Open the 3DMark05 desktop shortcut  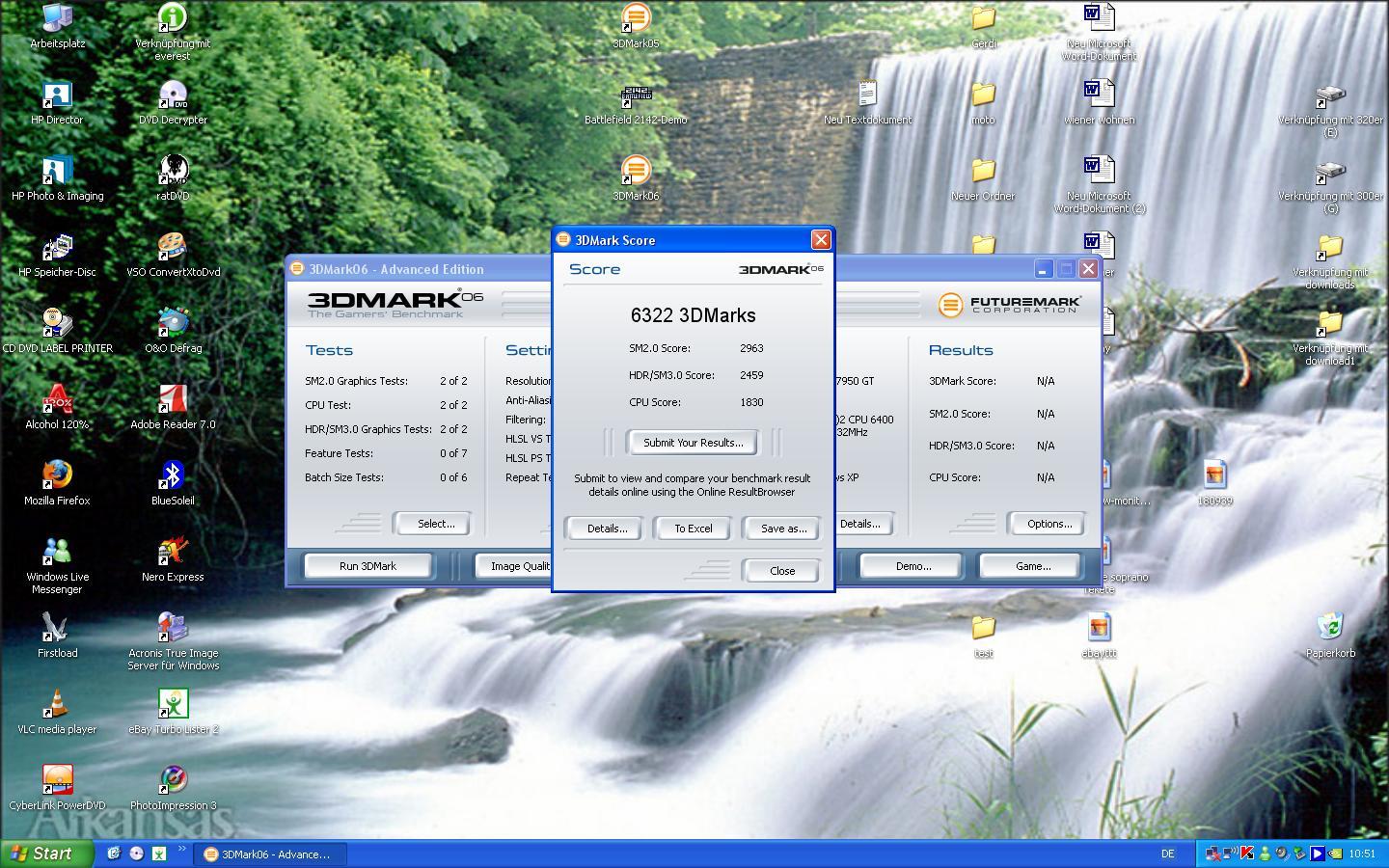coord(636,26)
